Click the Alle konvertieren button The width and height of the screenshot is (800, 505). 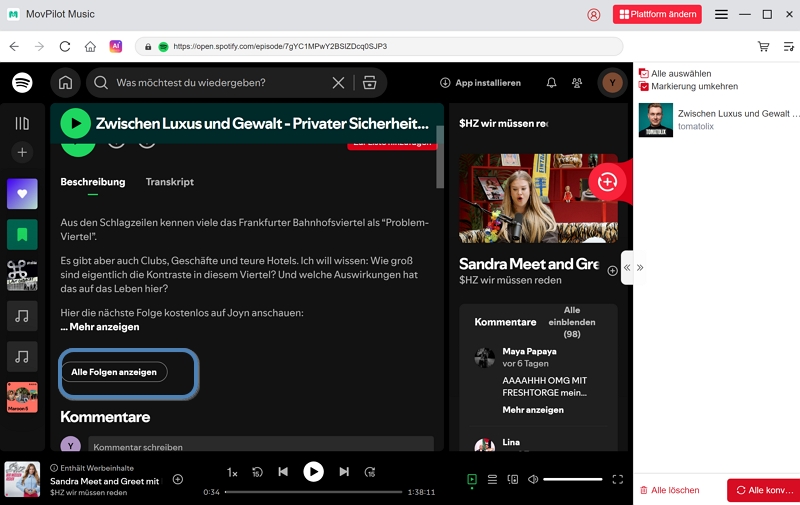click(764, 490)
